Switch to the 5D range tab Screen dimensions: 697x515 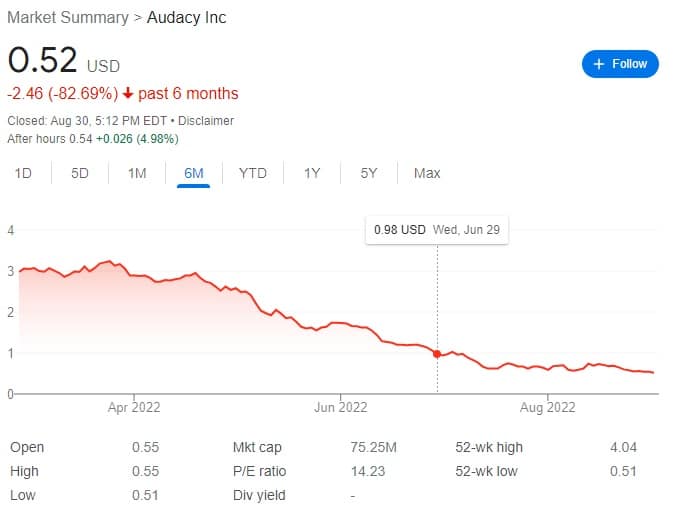80,173
